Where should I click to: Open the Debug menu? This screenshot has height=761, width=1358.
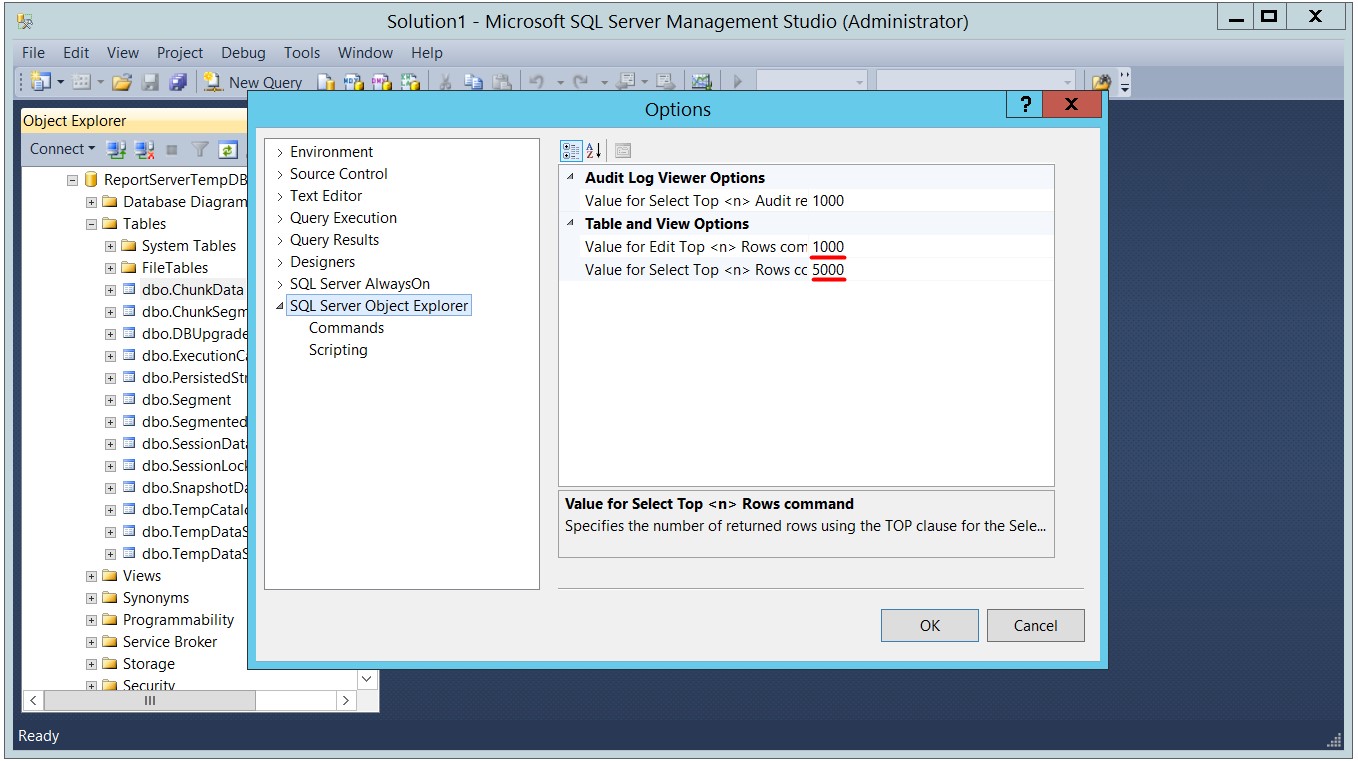243,52
